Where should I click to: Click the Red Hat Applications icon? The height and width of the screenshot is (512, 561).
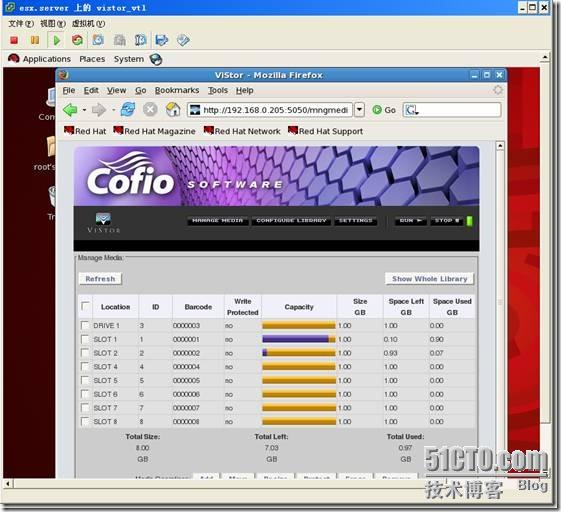[14, 59]
